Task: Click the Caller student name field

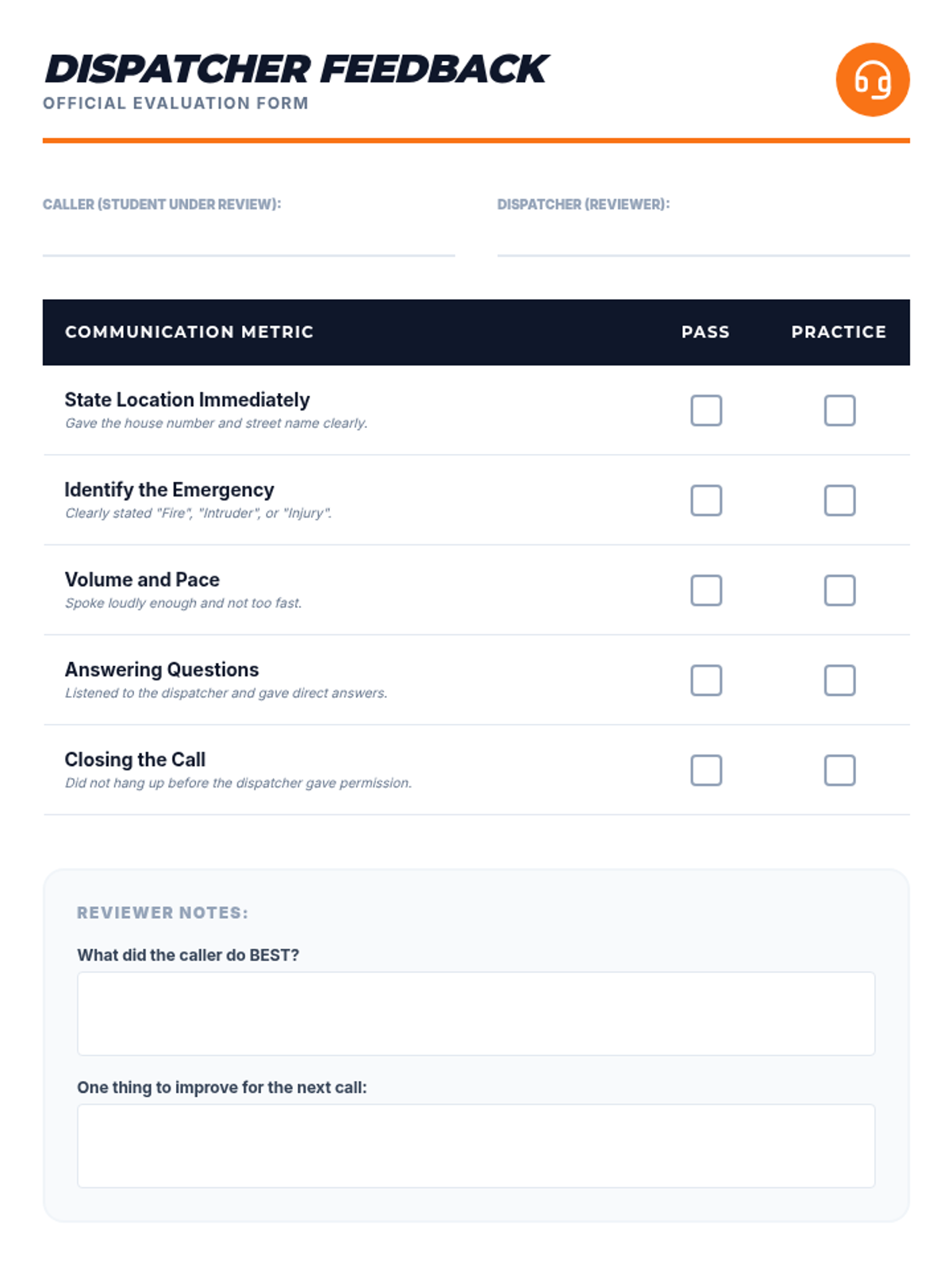Action: point(248,238)
